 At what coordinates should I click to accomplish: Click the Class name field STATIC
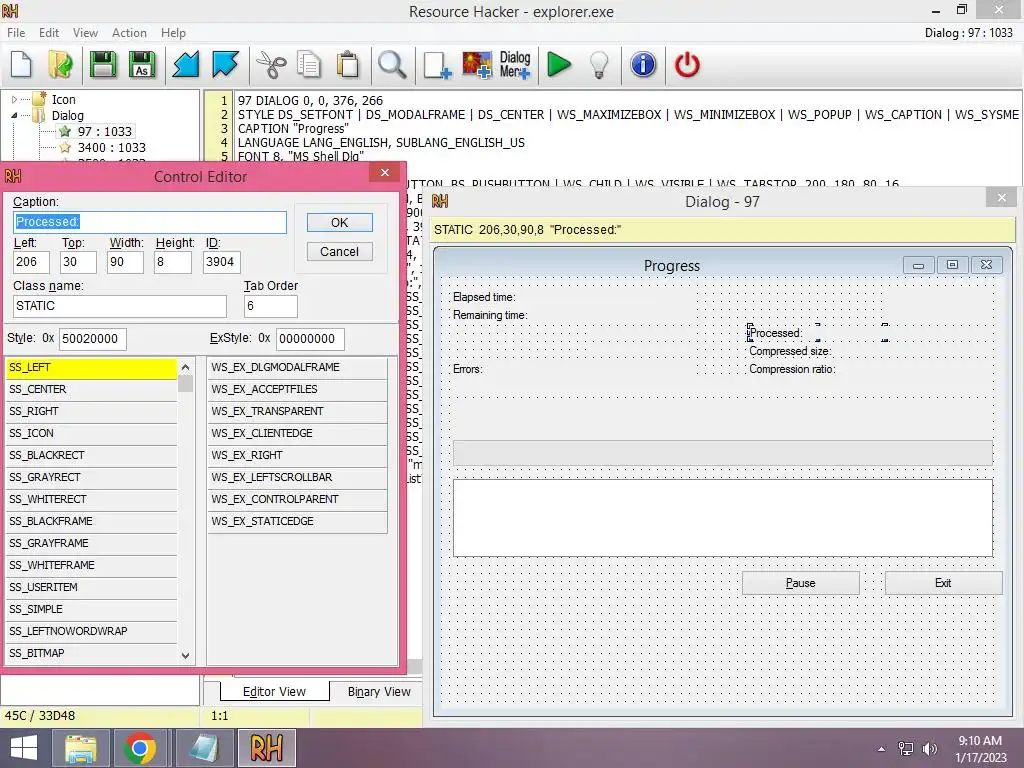pyautogui.click(x=120, y=306)
